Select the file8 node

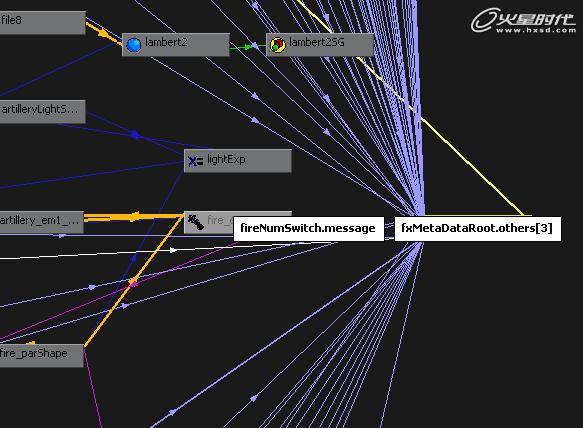(x=42, y=22)
